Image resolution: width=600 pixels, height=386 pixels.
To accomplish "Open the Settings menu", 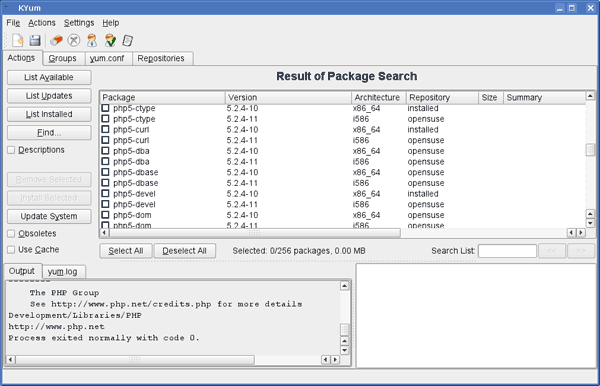I will click(x=79, y=23).
